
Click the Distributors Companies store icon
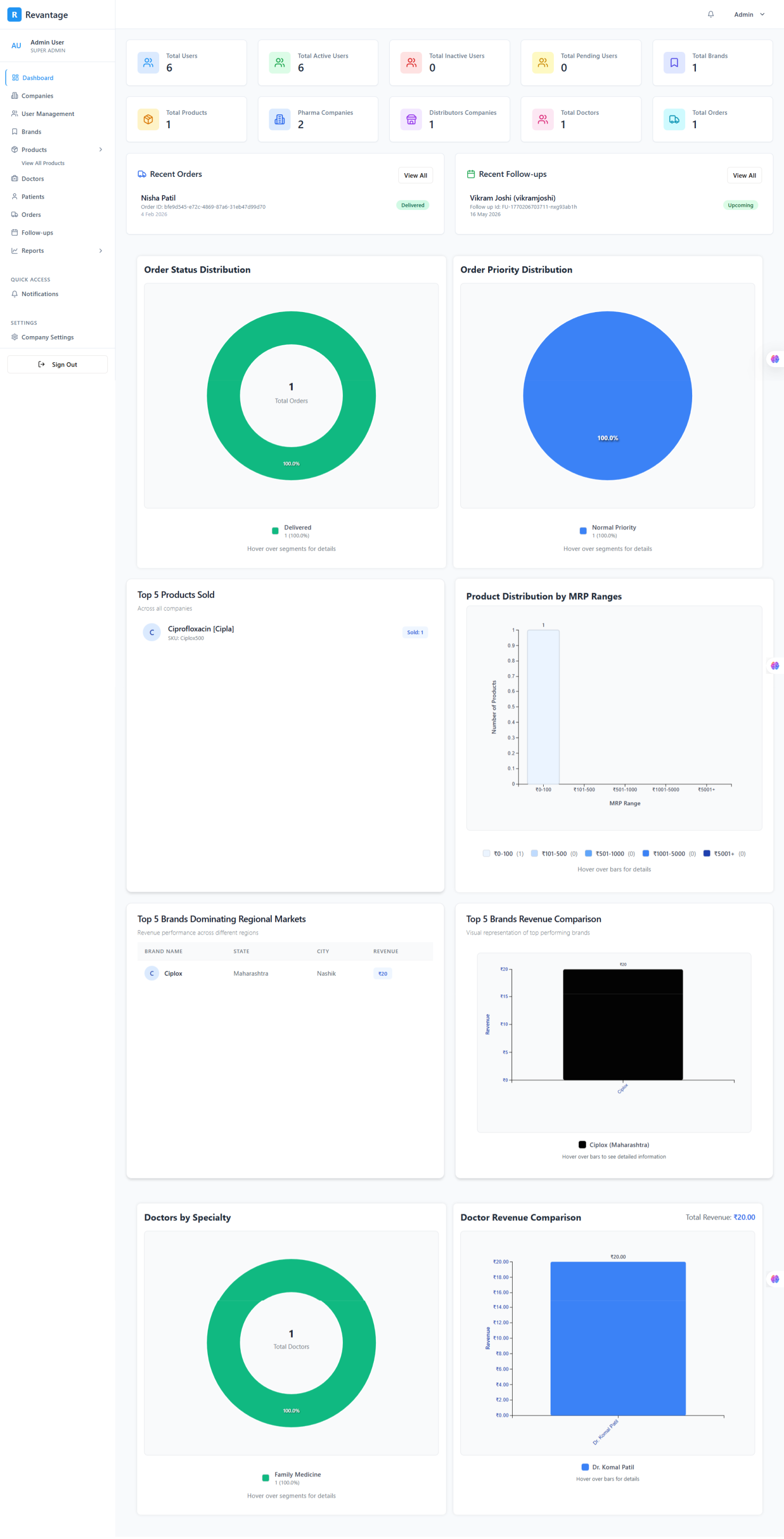411,120
